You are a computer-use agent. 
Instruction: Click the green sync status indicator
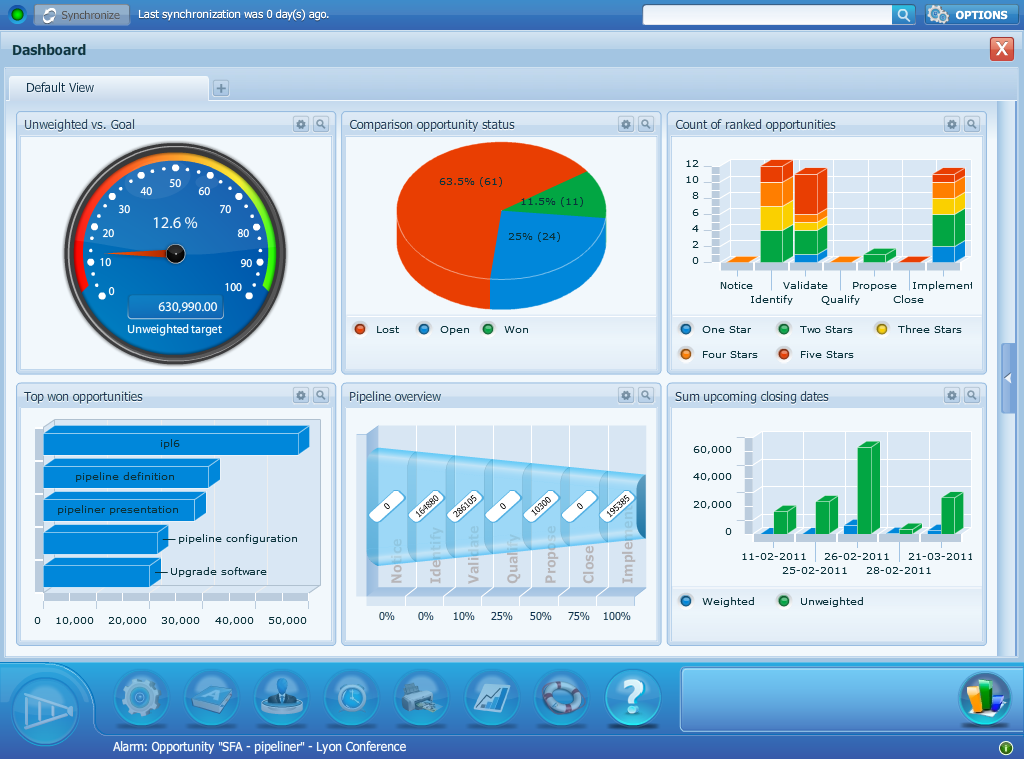point(18,14)
